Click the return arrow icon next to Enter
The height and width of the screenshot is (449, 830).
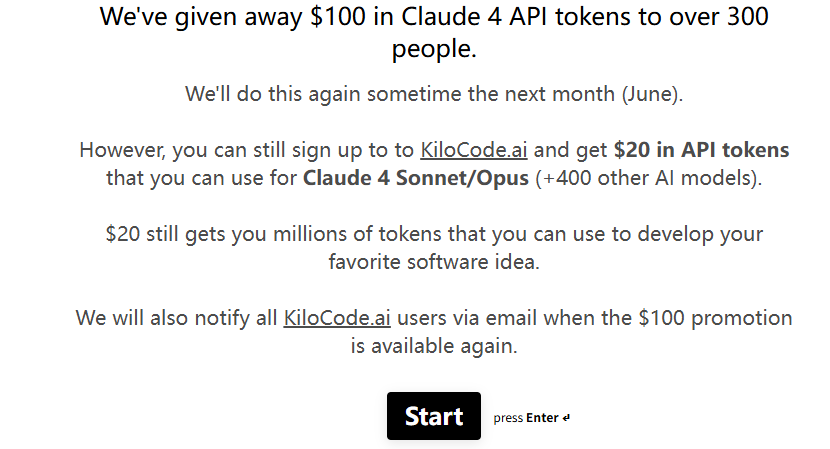click(x=566, y=418)
